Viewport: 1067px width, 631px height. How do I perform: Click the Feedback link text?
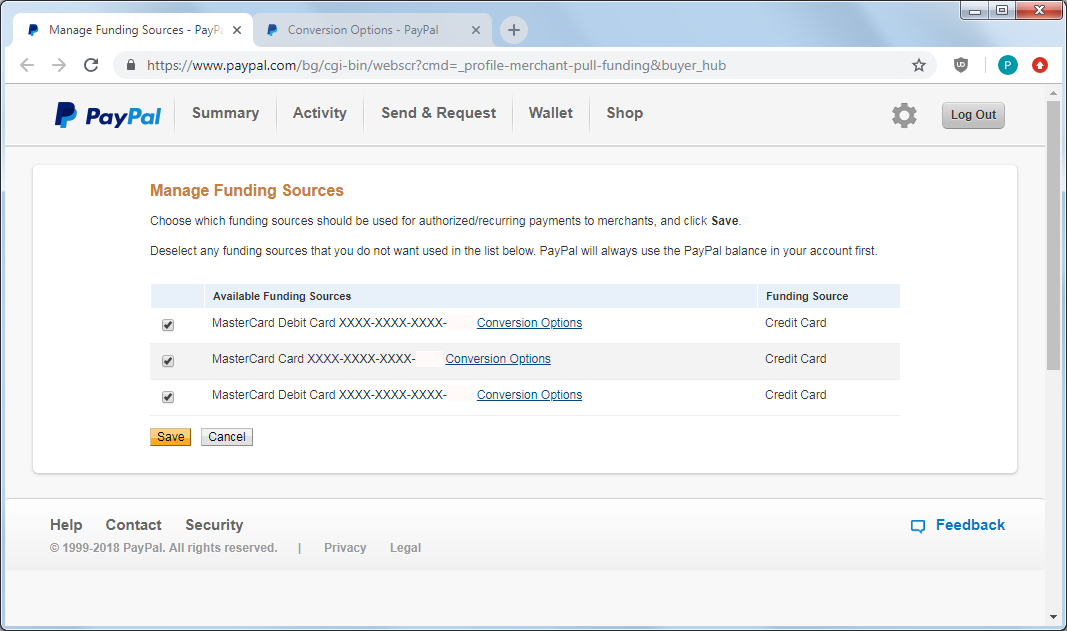pyautogui.click(x=970, y=525)
